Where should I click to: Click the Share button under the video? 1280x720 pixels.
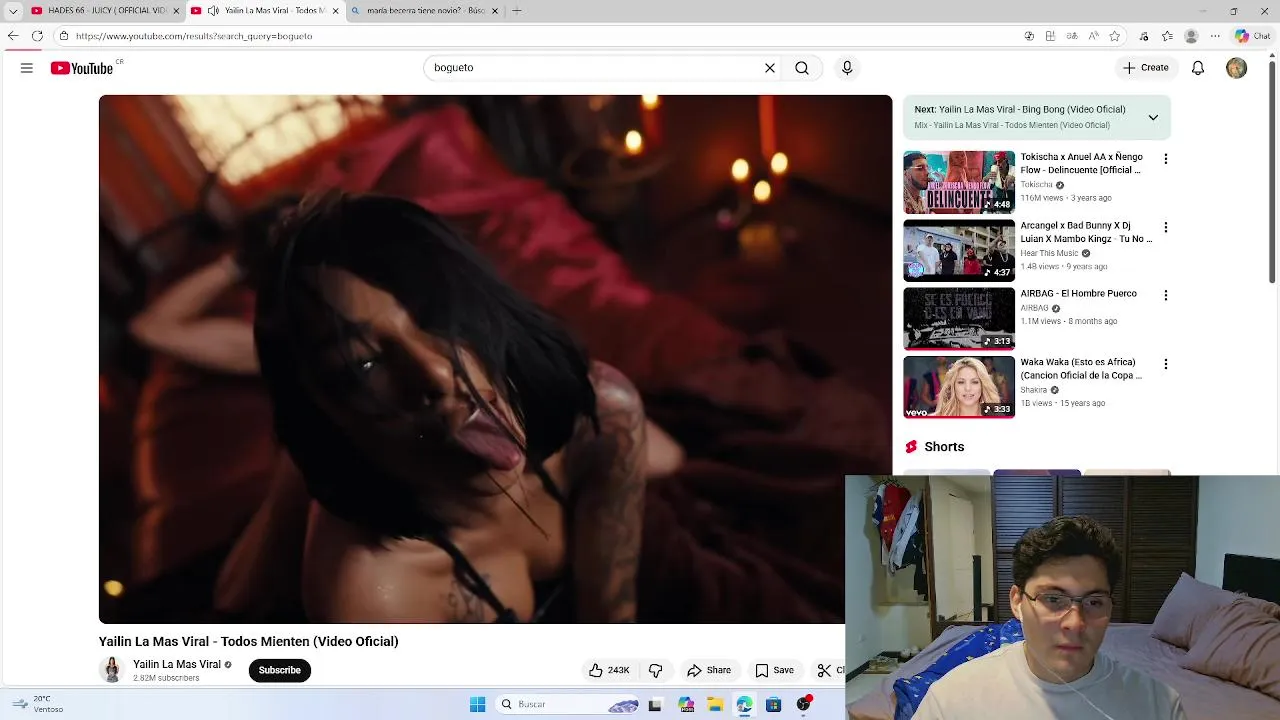pos(709,670)
